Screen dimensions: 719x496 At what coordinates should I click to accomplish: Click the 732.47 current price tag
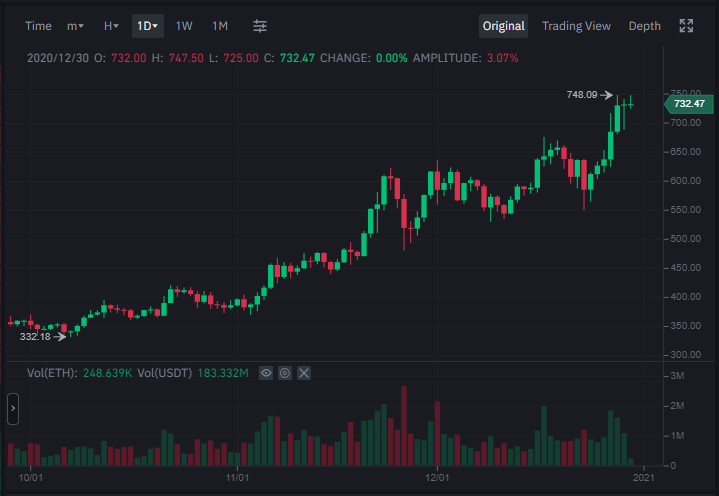[689, 104]
